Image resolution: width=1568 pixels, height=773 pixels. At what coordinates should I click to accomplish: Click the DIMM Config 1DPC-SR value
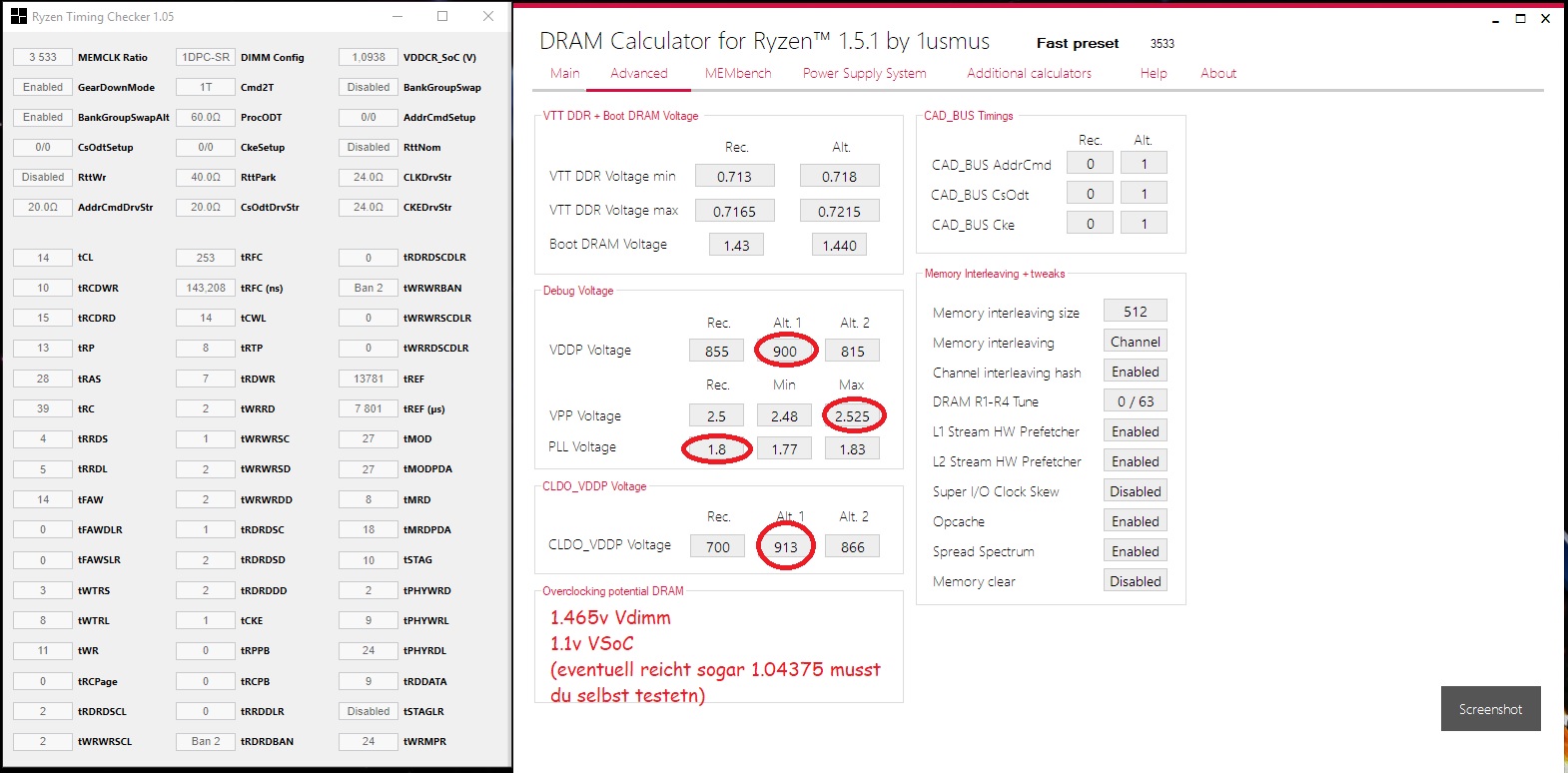point(206,57)
